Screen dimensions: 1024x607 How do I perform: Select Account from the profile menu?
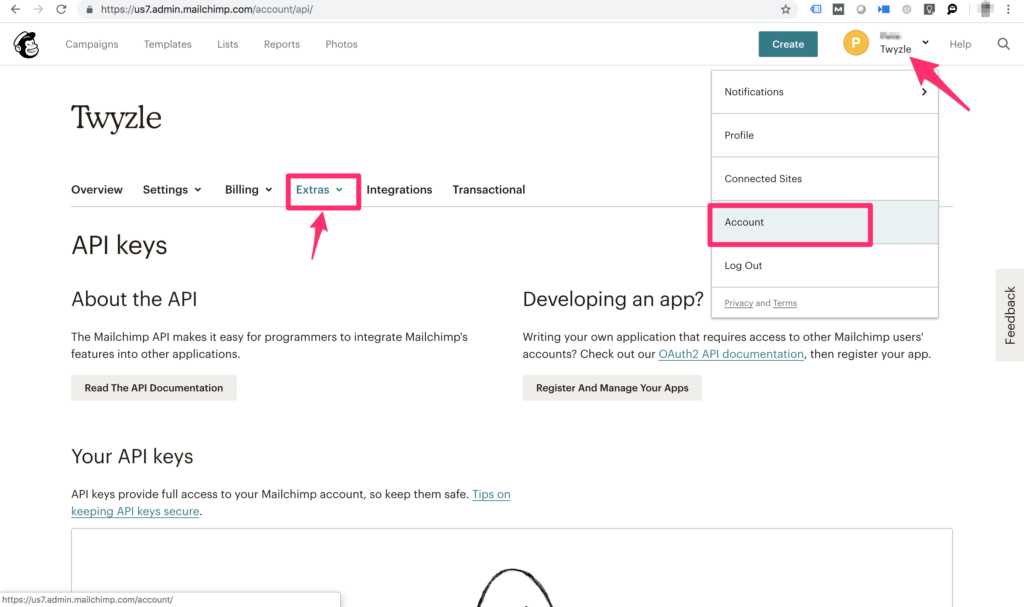pyautogui.click(x=744, y=222)
